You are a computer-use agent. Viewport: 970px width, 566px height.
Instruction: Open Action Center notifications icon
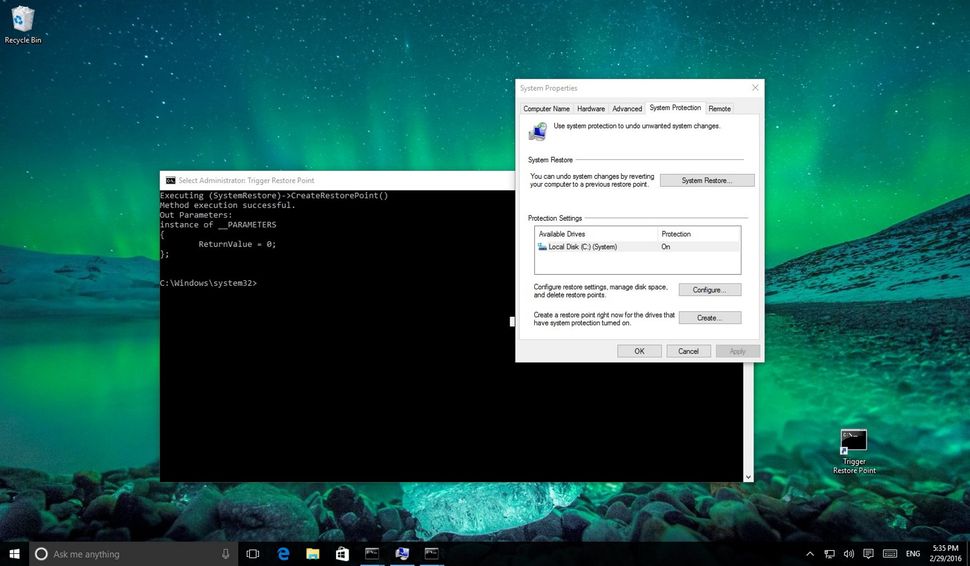tap(868, 554)
